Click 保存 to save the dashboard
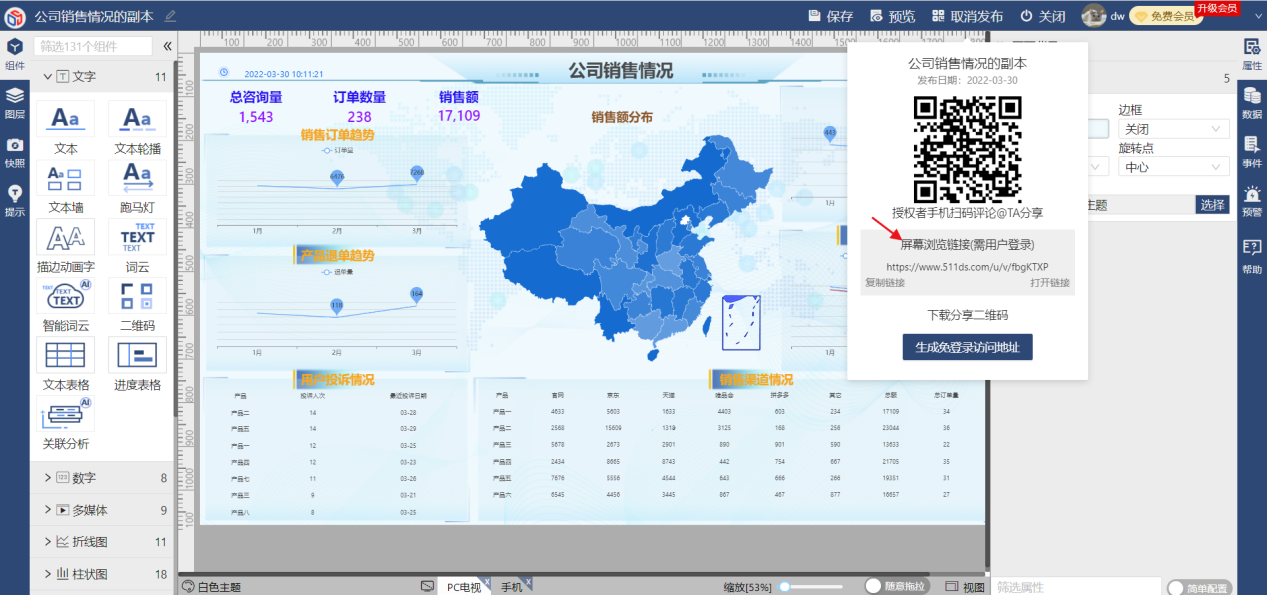The image size is (1267, 595). coord(830,16)
